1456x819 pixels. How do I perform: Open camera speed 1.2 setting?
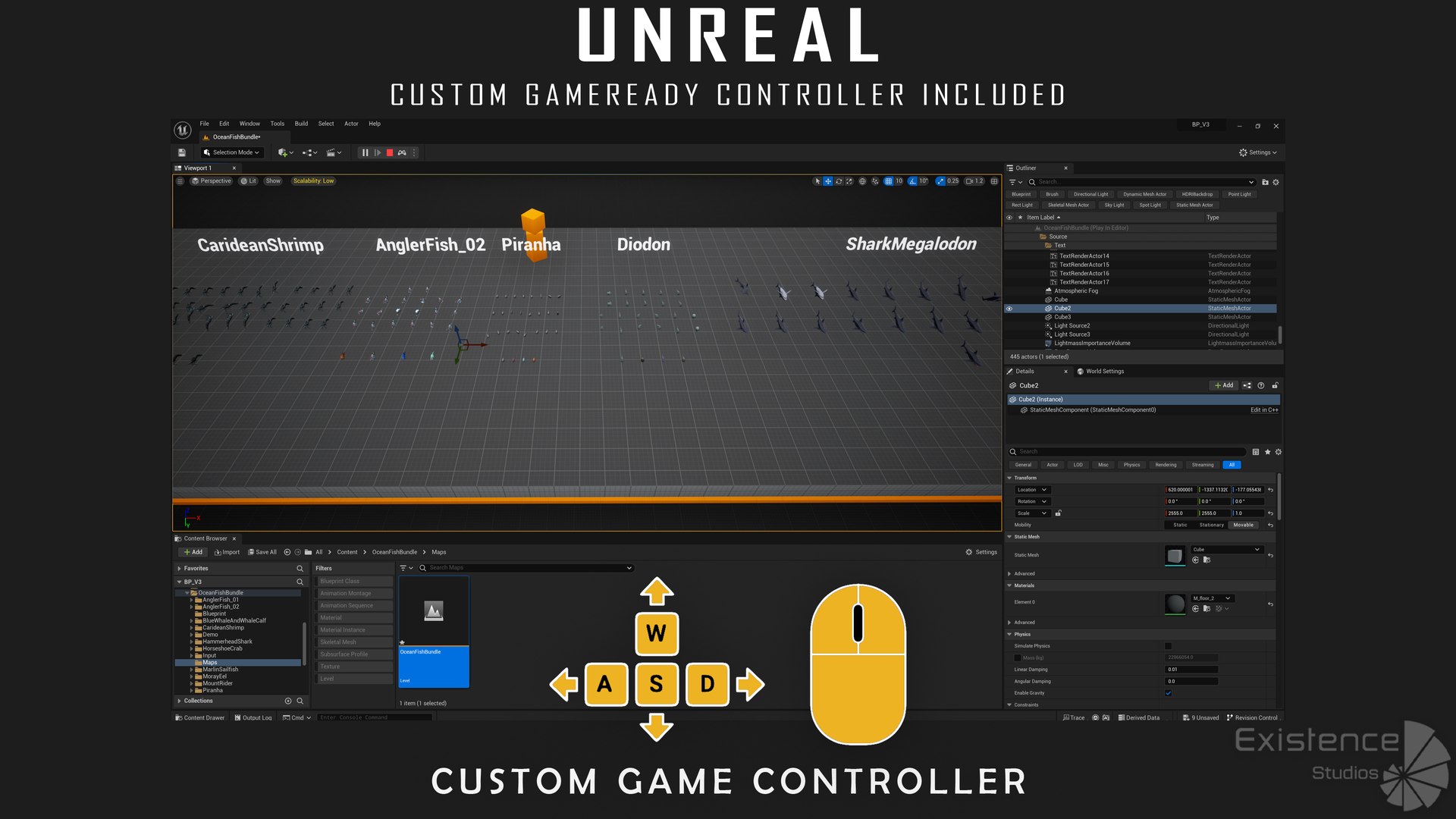pos(974,181)
